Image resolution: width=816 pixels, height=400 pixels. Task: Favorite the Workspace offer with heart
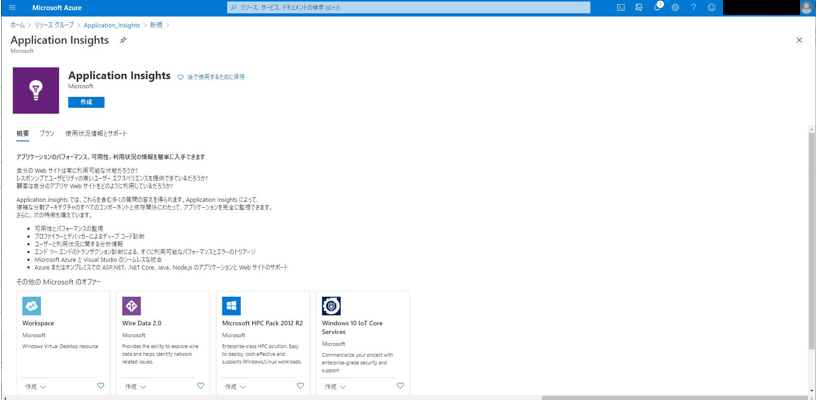(100, 386)
